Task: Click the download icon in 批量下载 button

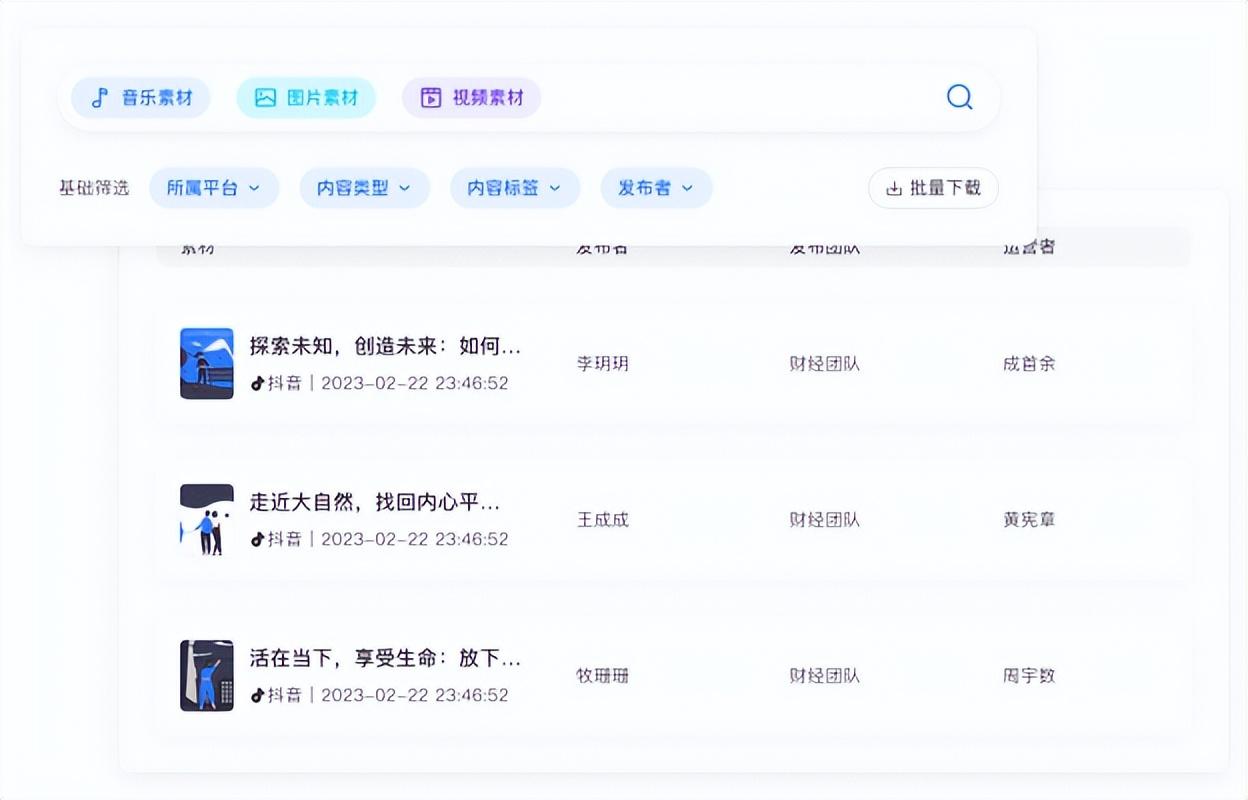Action: 894,188
